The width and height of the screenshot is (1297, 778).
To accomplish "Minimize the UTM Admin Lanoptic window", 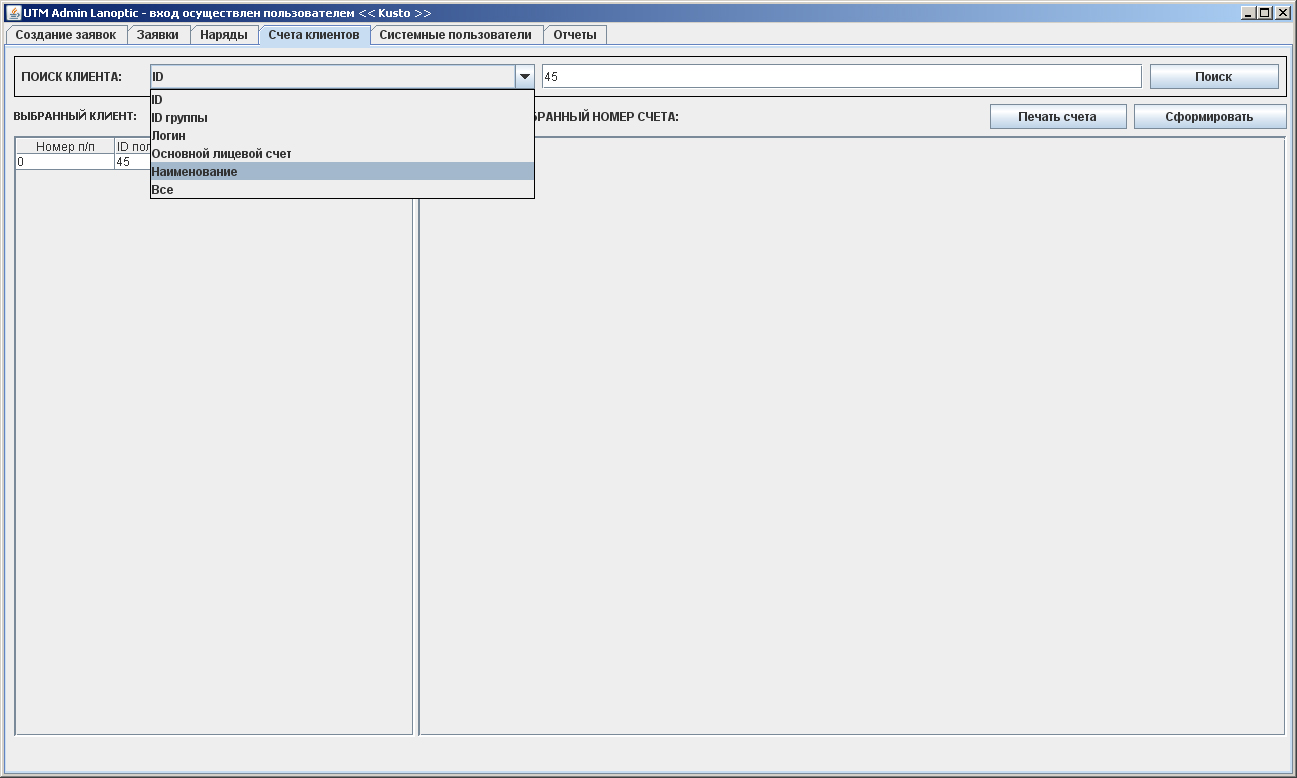I will [x=1248, y=13].
